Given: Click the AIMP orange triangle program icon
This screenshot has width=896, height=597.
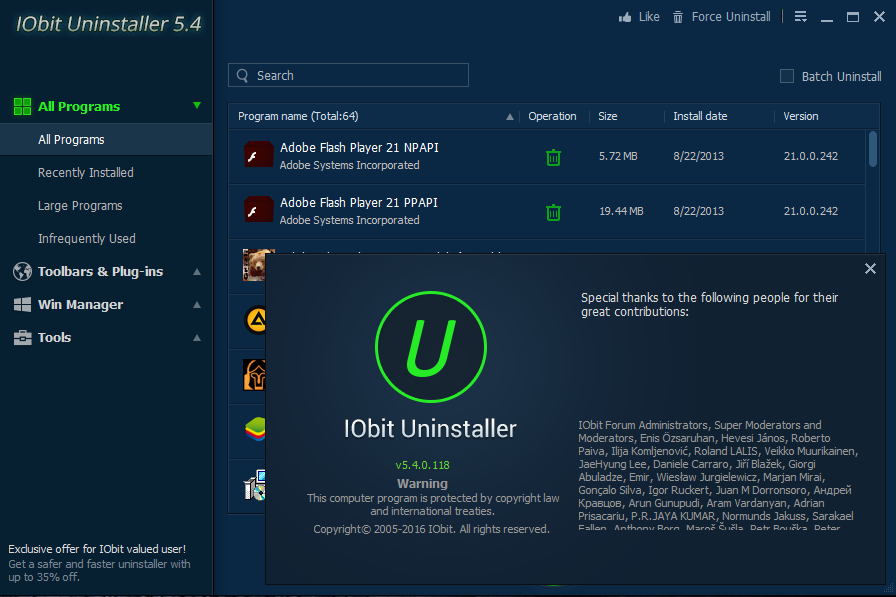Looking at the screenshot, I should (255, 320).
